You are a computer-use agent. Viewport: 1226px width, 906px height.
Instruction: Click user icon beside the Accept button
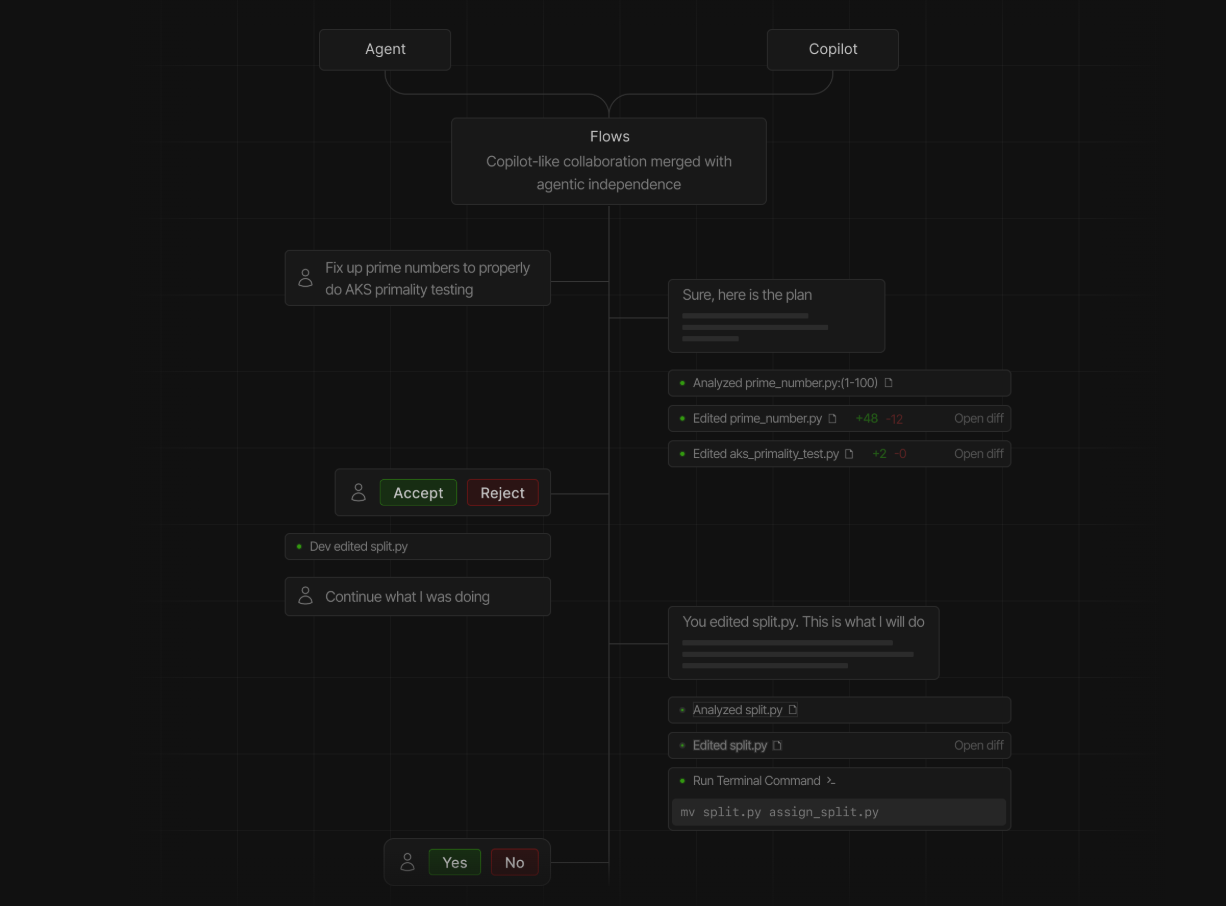tap(358, 493)
